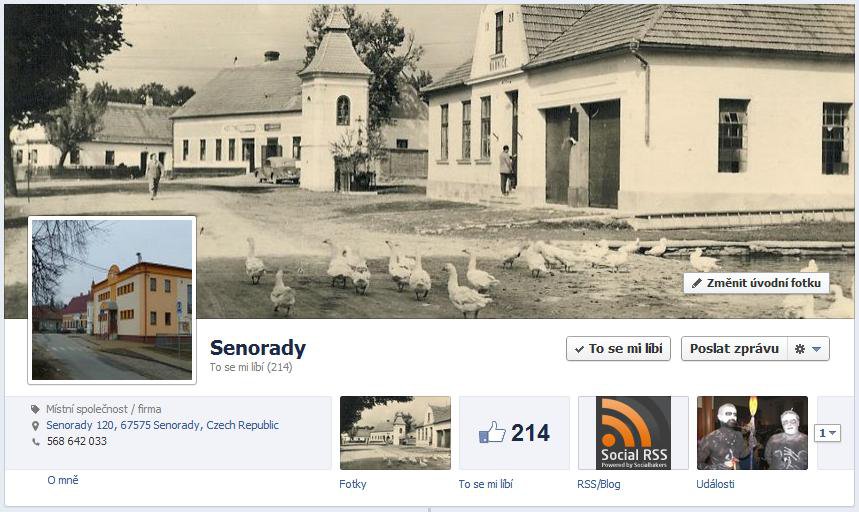Open the RSS/Blog tab label
The width and height of the screenshot is (859, 512).
pyautogui.click(x=599, y=484)
